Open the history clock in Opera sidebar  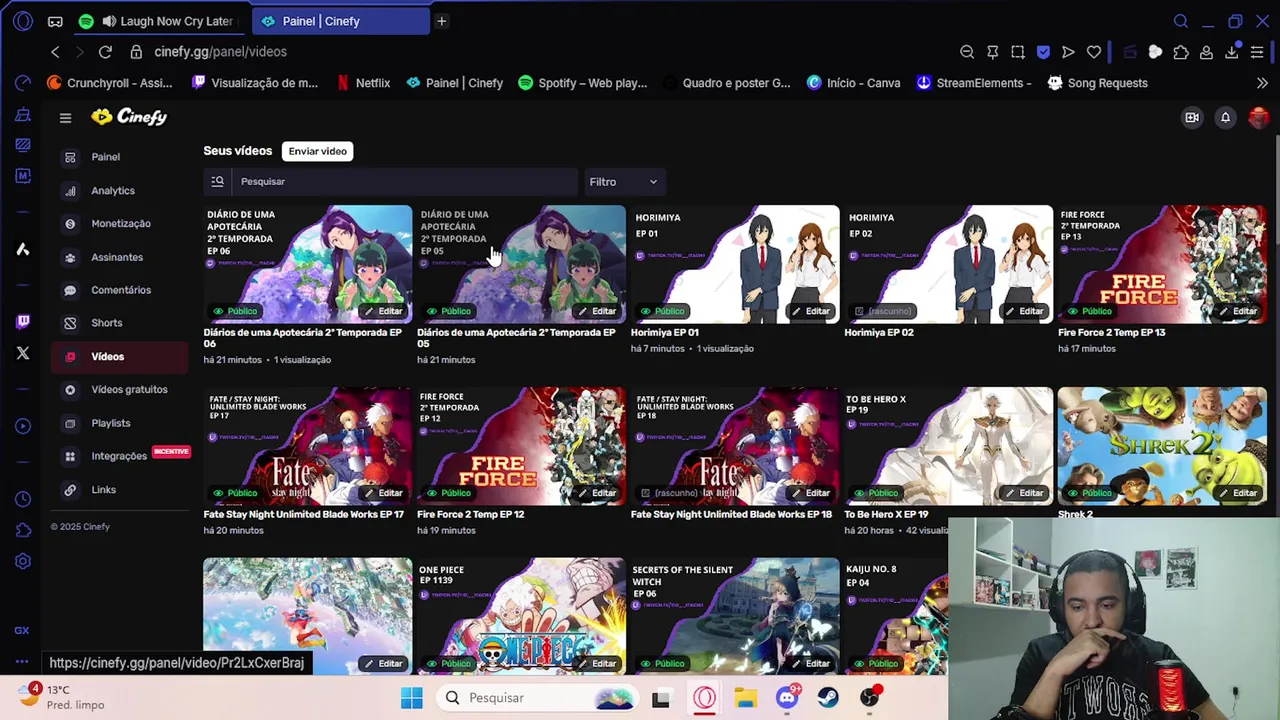click(x=22, y=499)
